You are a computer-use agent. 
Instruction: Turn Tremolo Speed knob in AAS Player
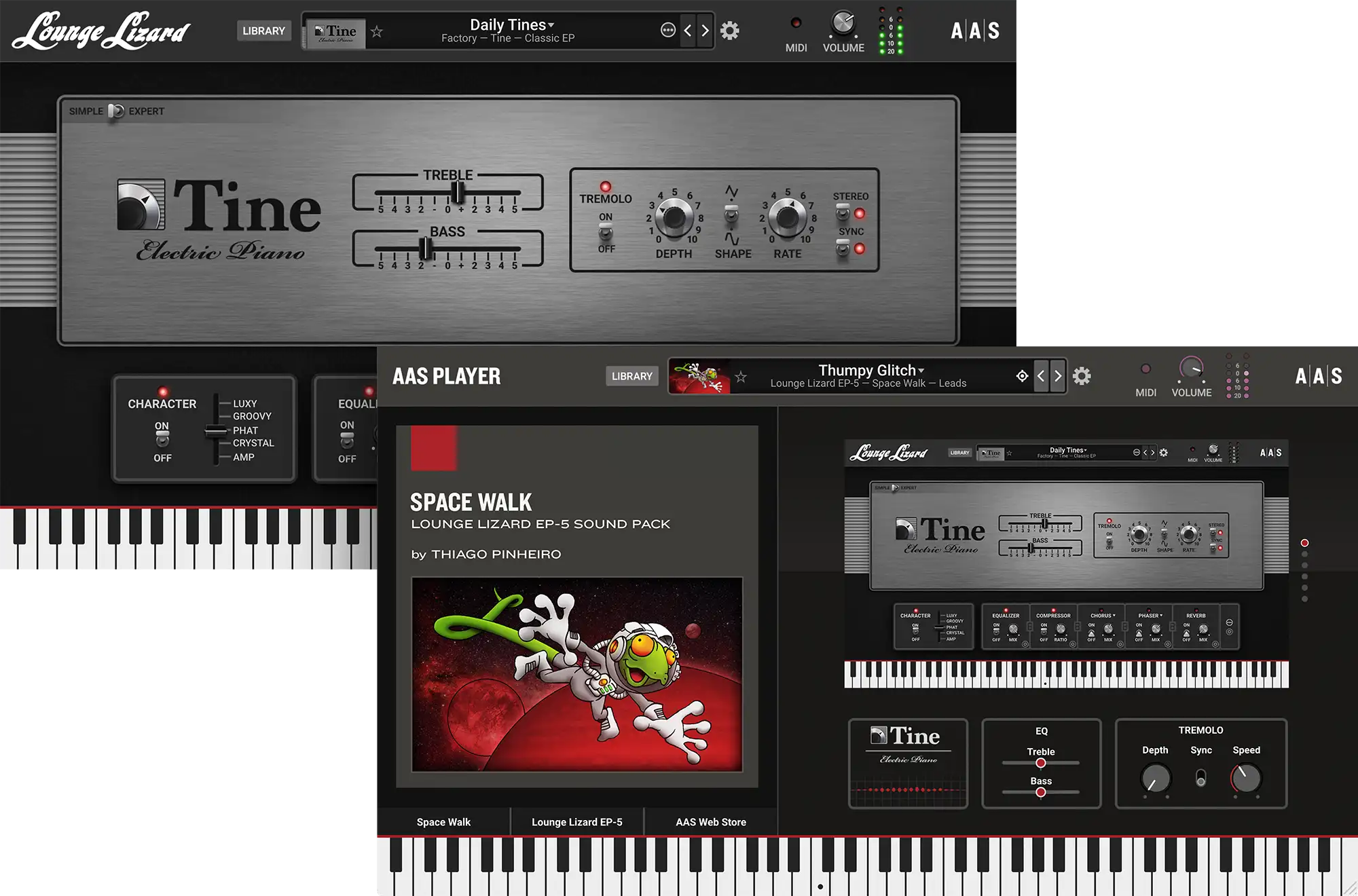1246,779
